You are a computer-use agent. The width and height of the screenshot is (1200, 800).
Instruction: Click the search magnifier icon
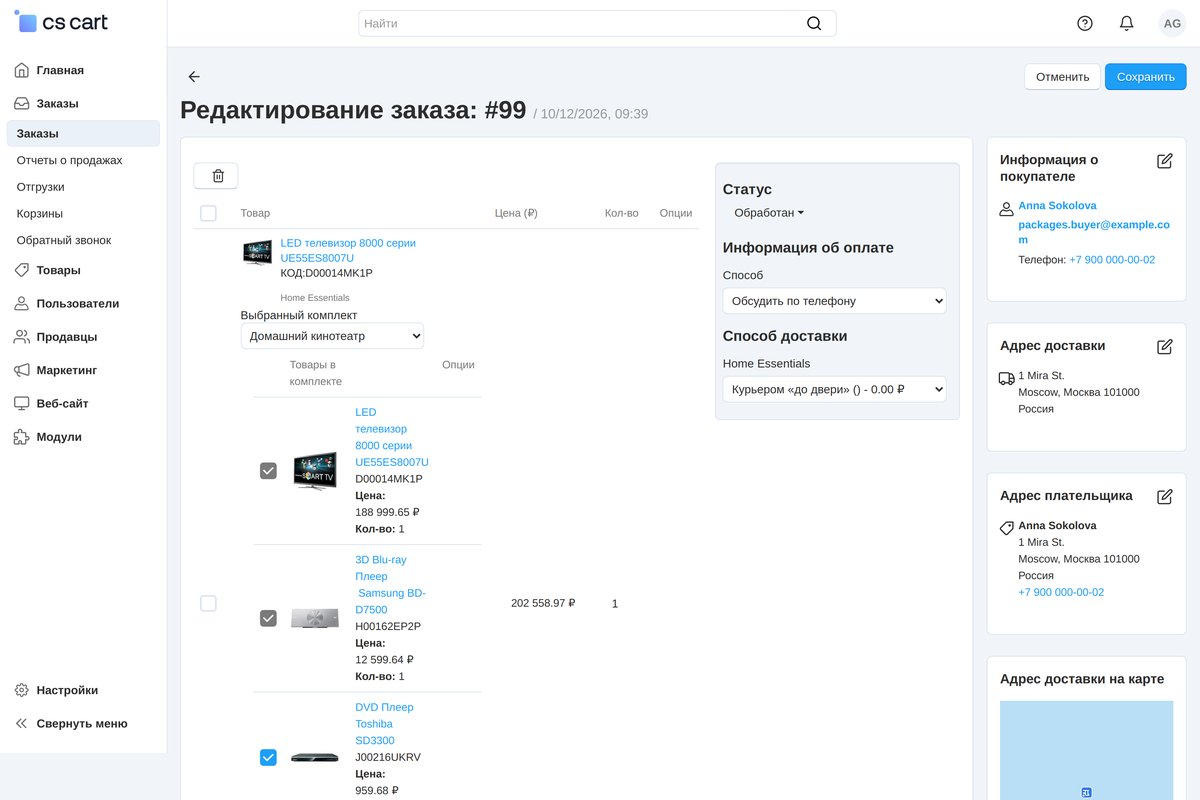click(x=814, y=23)
